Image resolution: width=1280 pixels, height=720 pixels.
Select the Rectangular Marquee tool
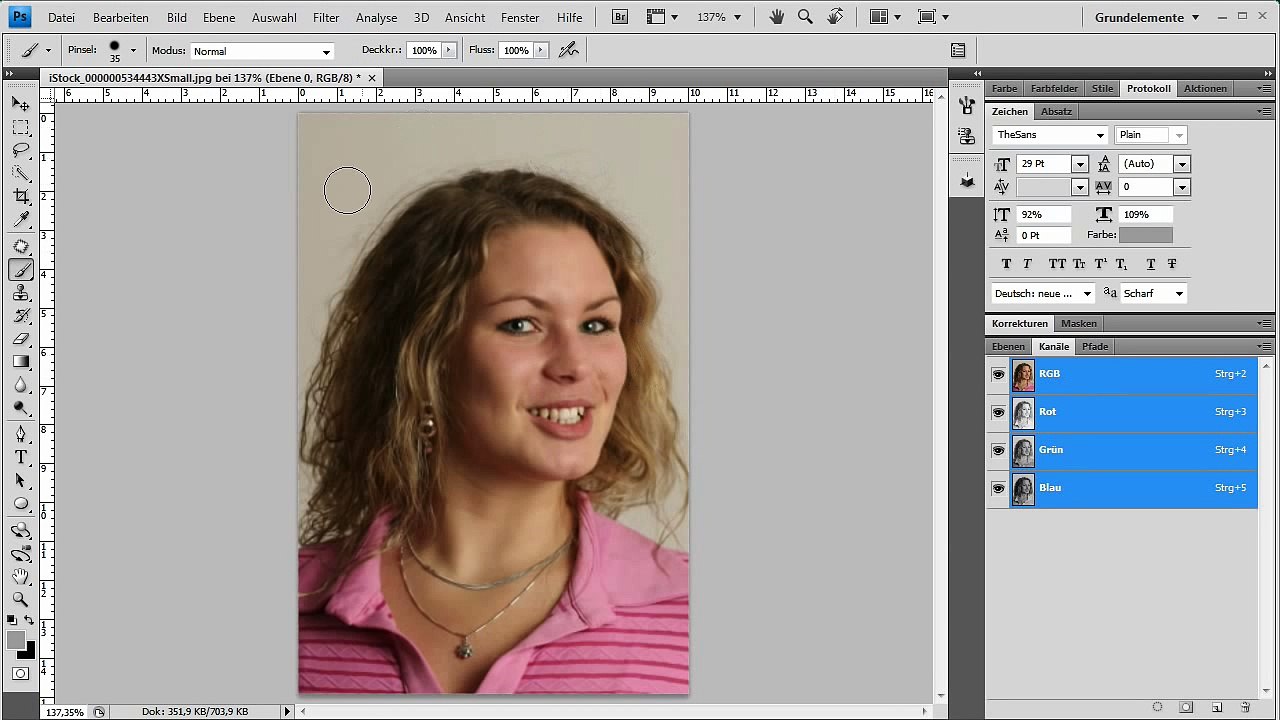tap(21, 127)
